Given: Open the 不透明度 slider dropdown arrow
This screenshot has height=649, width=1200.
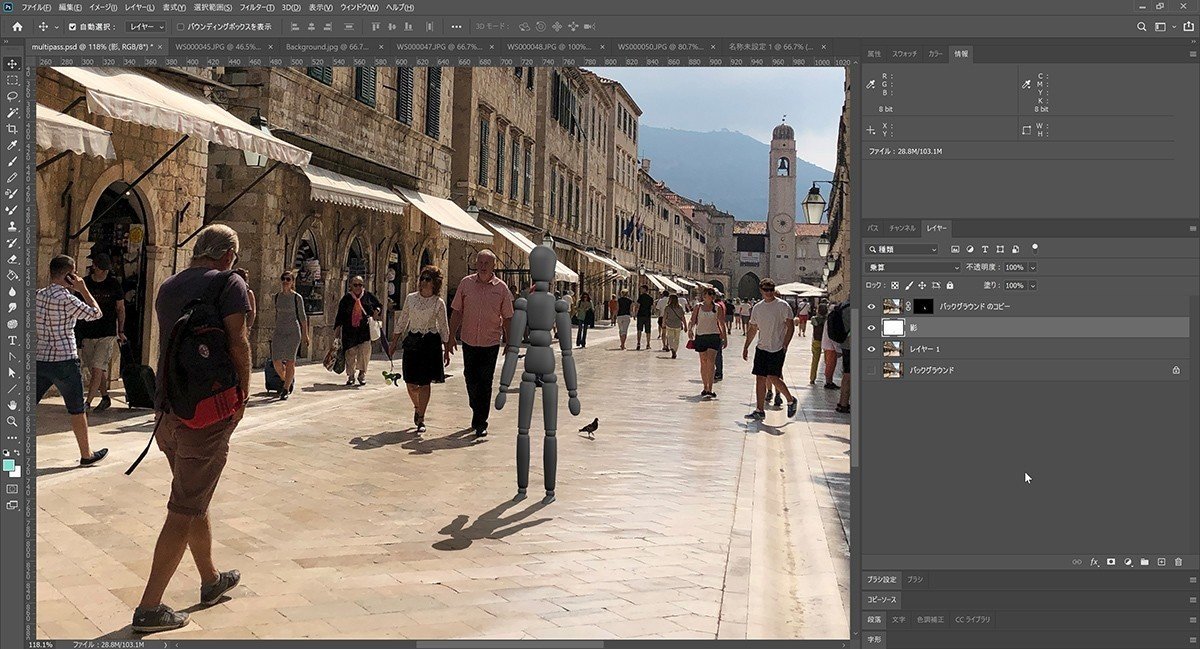Looking at the screenshot, I should (x=1033, y=267).
